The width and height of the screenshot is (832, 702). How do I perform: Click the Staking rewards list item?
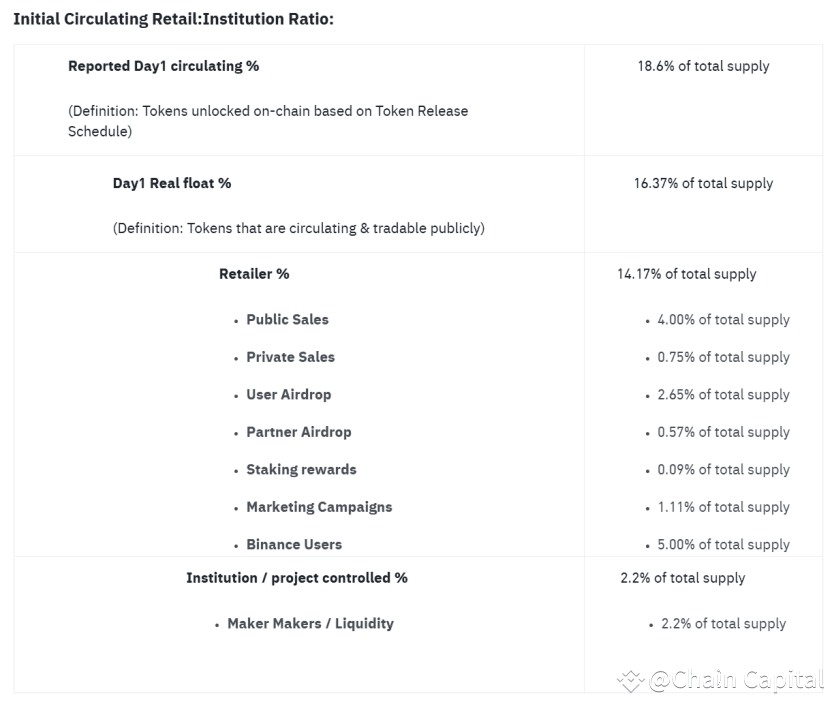pyautogui.click(x=301, y=470)
